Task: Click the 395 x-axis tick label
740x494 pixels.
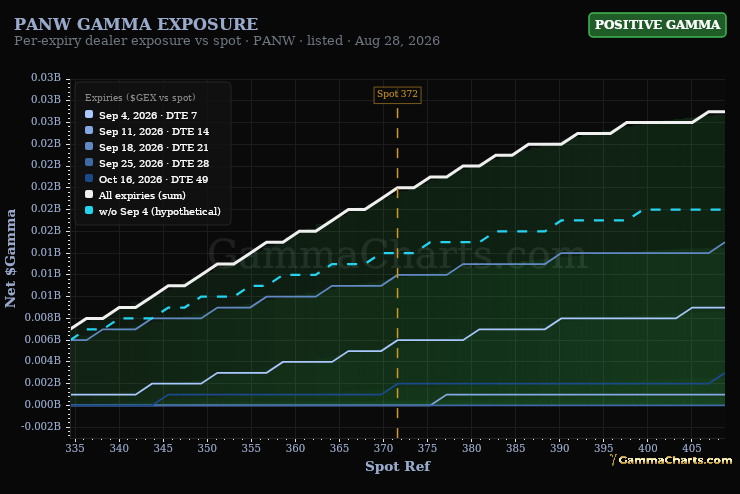Action: pos(604,448)
